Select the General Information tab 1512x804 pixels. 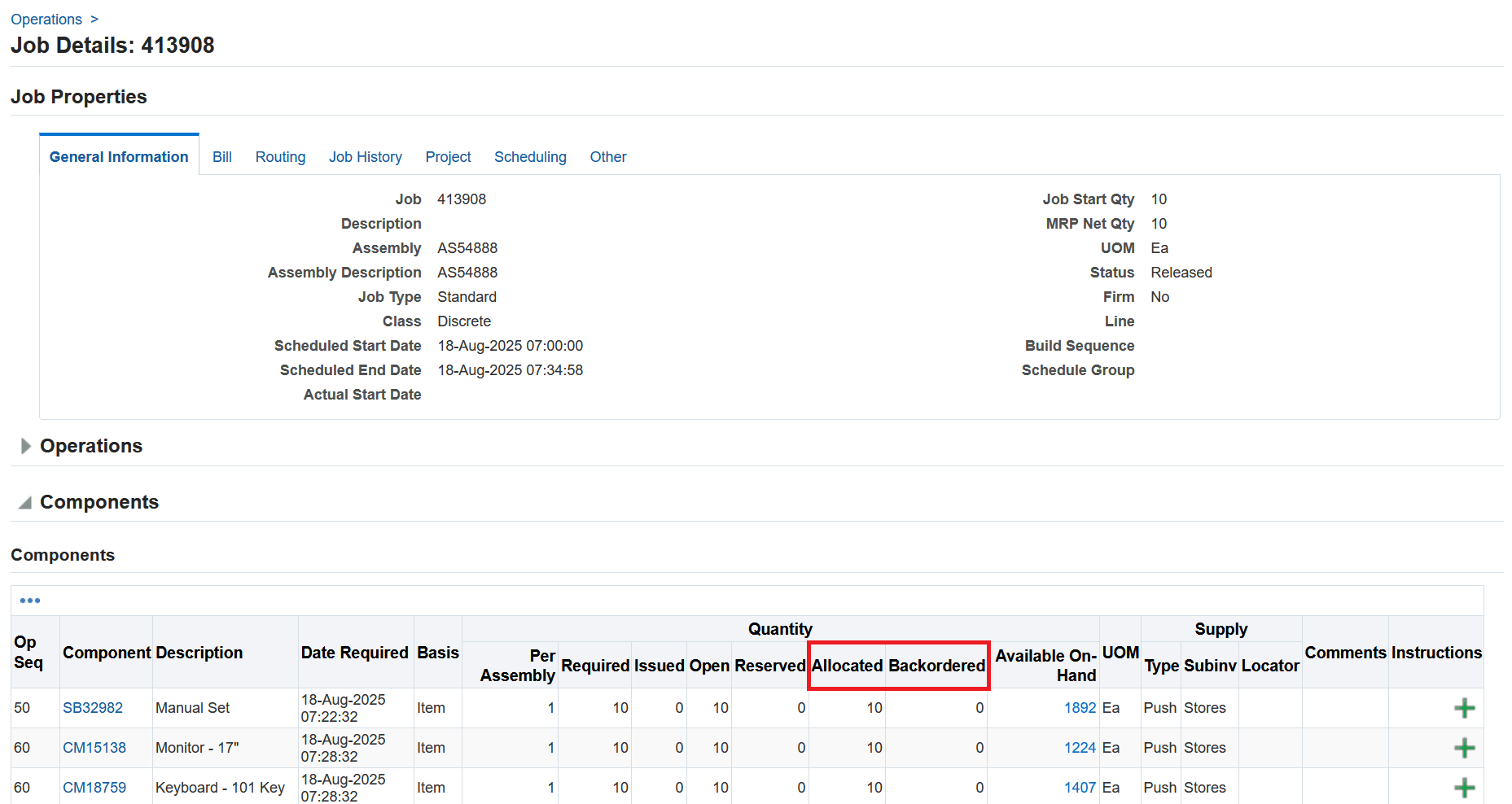[118, 156]
